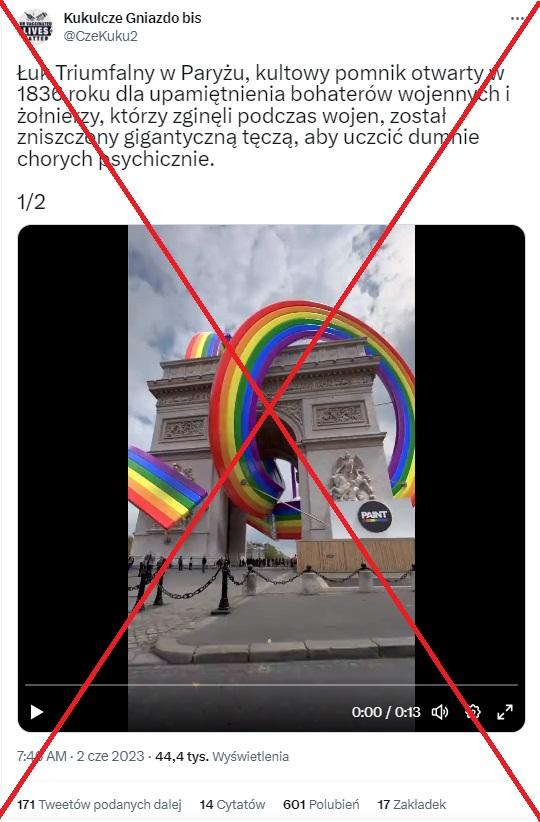Open the tweet's three-dot more menu

[517, 18]
